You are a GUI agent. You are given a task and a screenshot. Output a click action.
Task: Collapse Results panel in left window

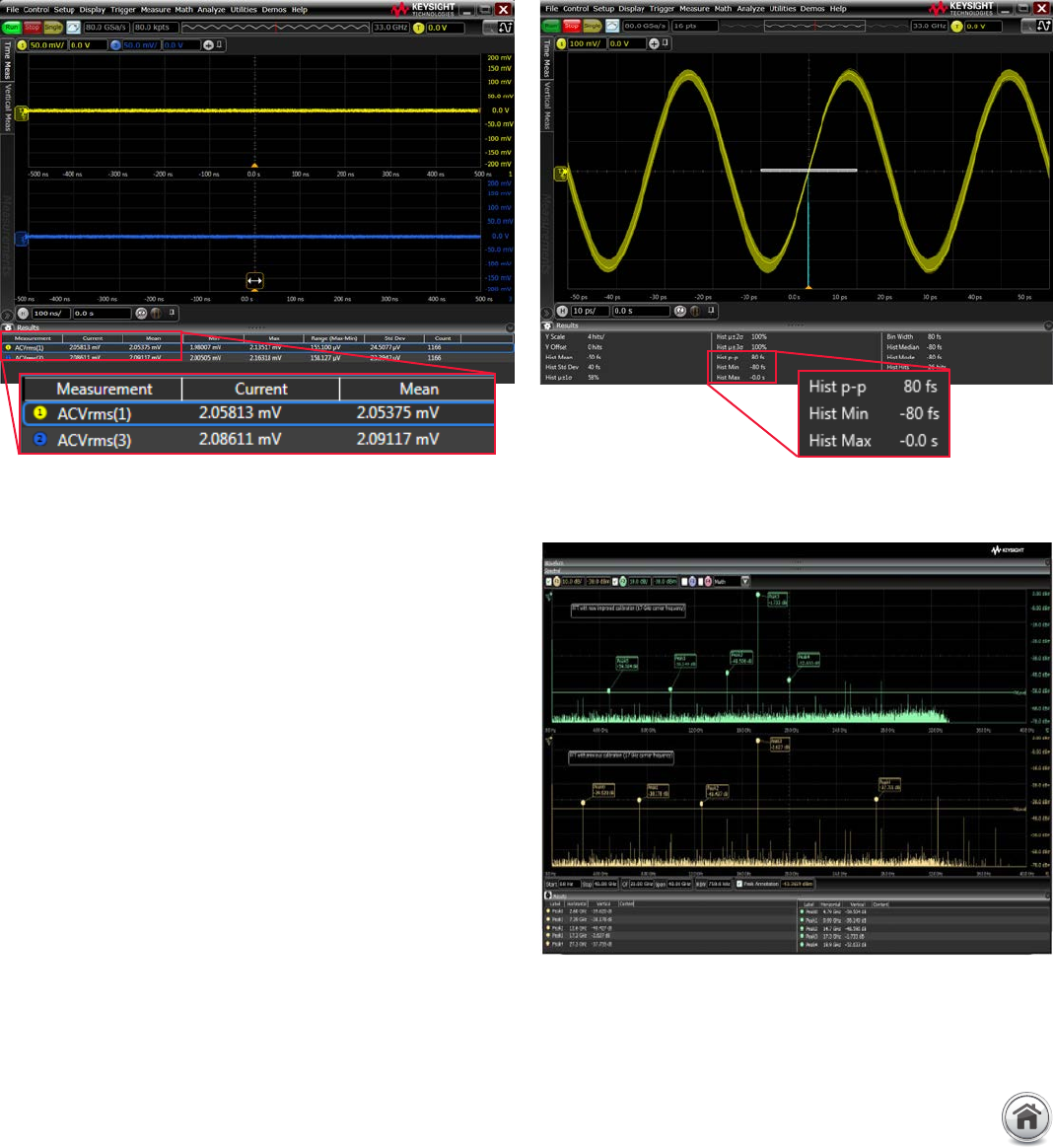coord(510,327)
